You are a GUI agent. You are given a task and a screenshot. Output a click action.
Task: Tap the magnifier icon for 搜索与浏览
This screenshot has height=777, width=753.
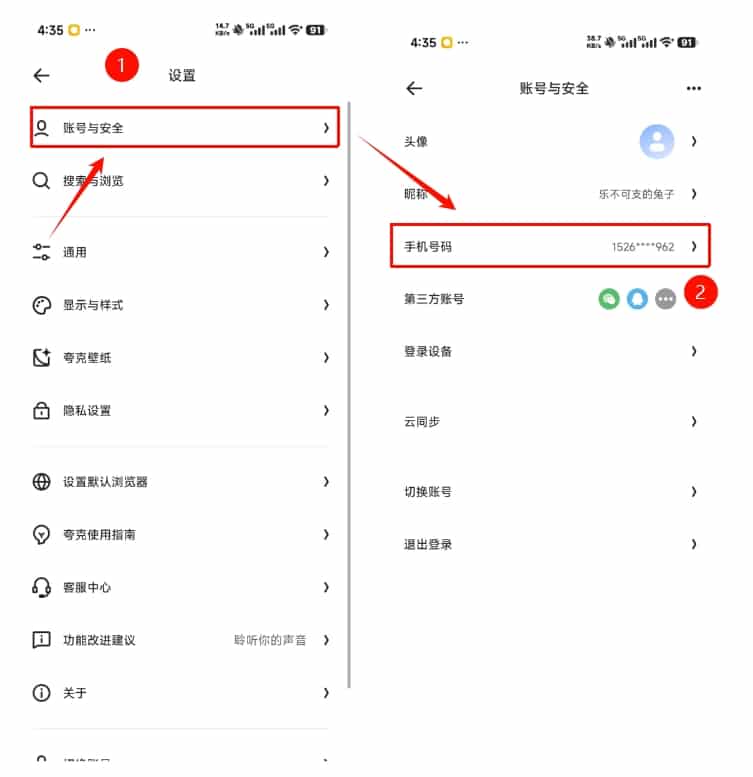coord(41,181)
